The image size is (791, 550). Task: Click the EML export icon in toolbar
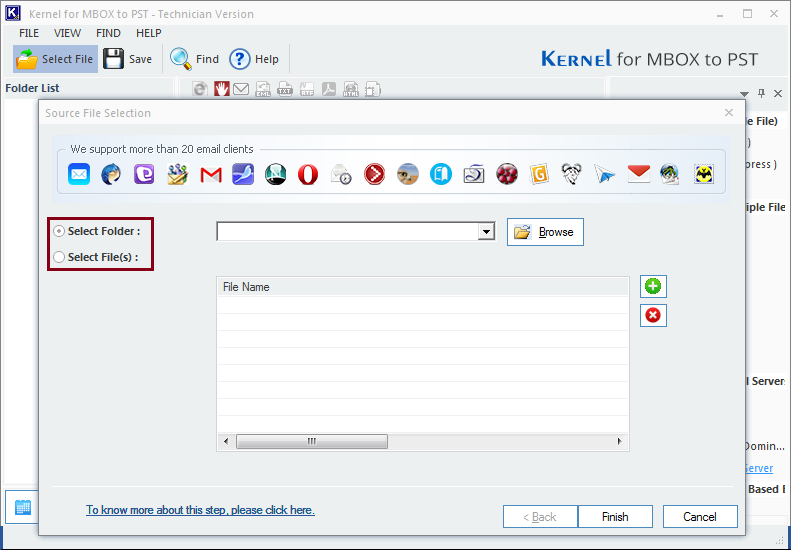tap(263, 89)
